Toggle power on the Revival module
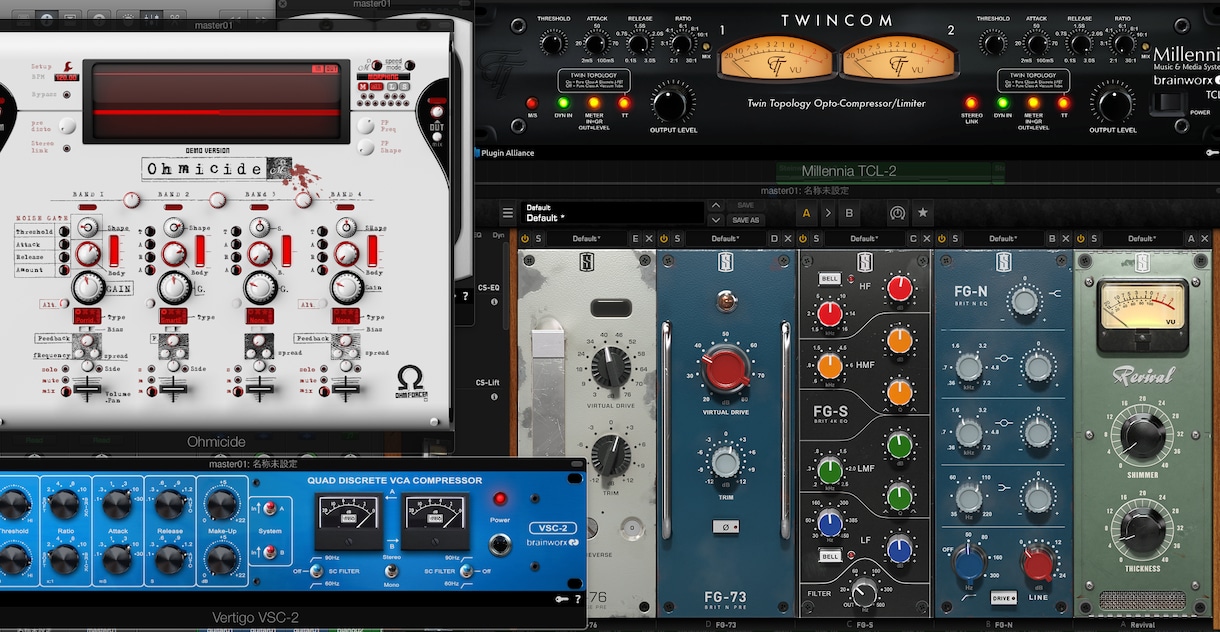Image resolution: width=1220 pixels, height=632 pixels. pos(1080,239)
